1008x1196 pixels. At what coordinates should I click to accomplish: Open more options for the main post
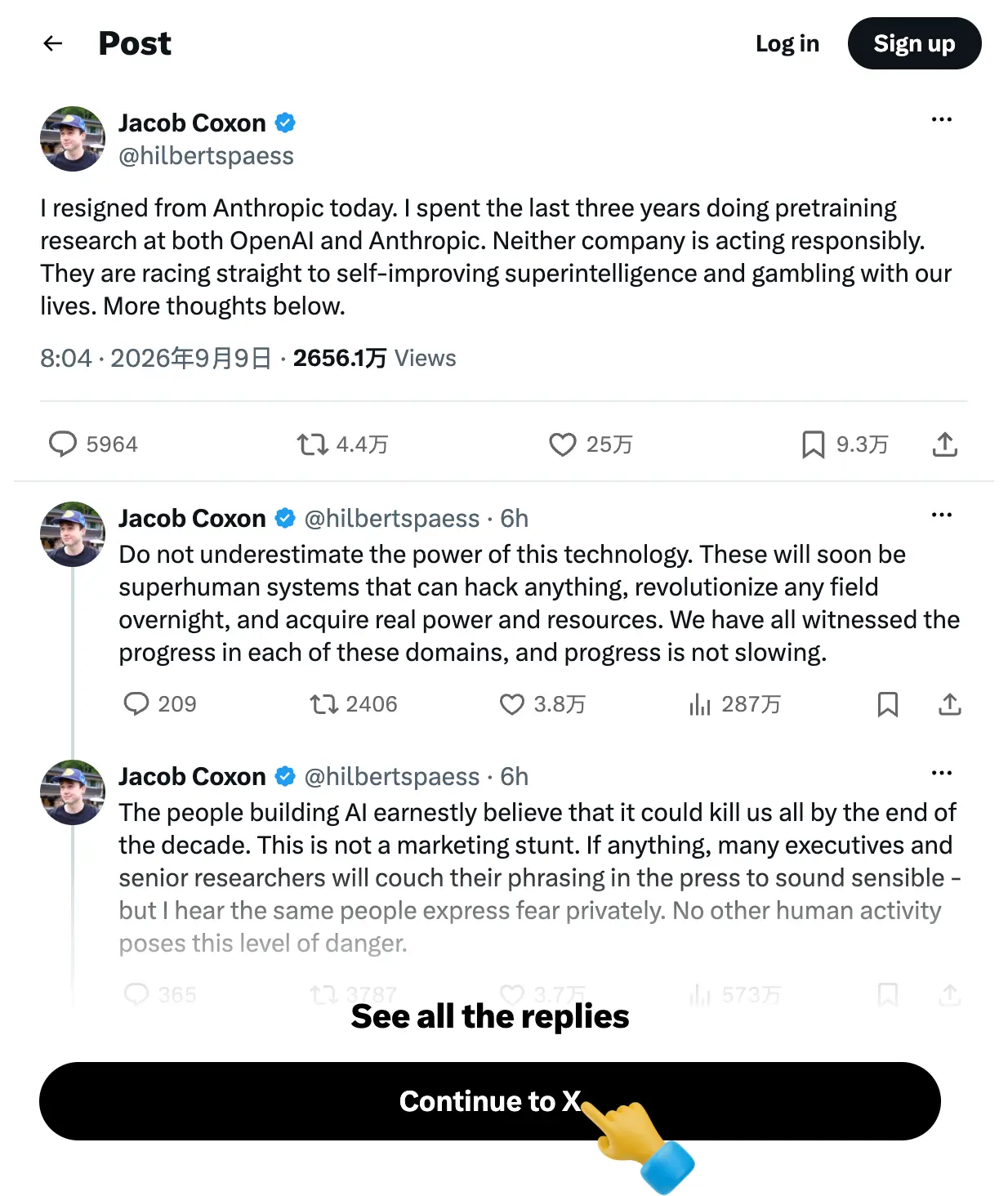coord(942,119)
